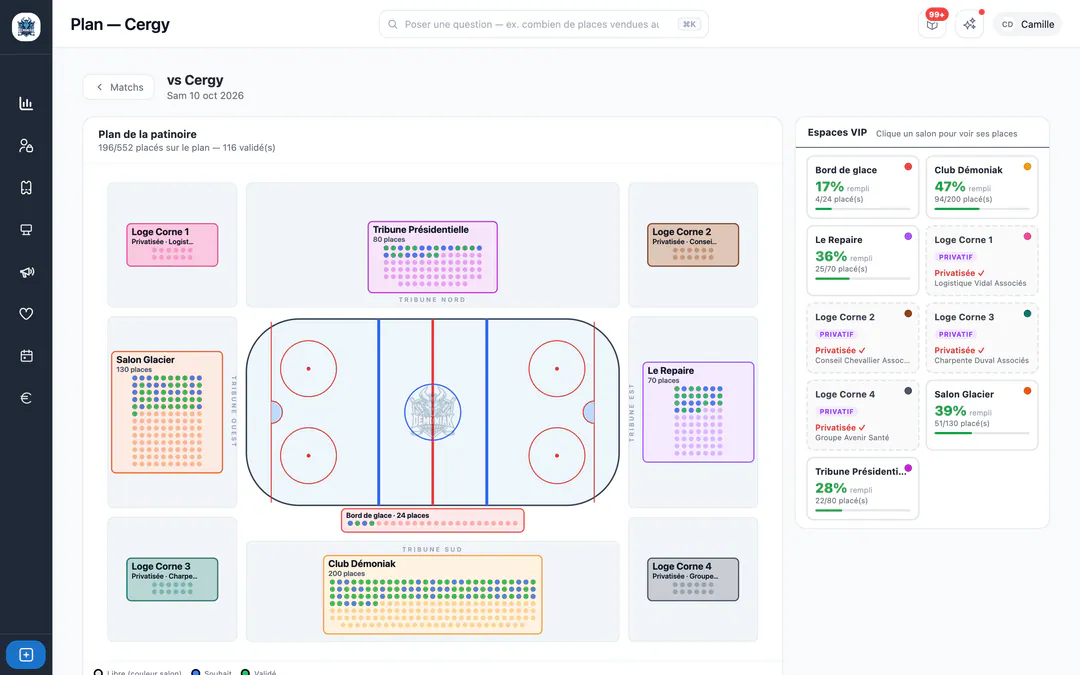Open the megaphone campaigns sidebar icon
This screenshot has height=675, width=1080.
pyautogui.click(x=26, y=272)
